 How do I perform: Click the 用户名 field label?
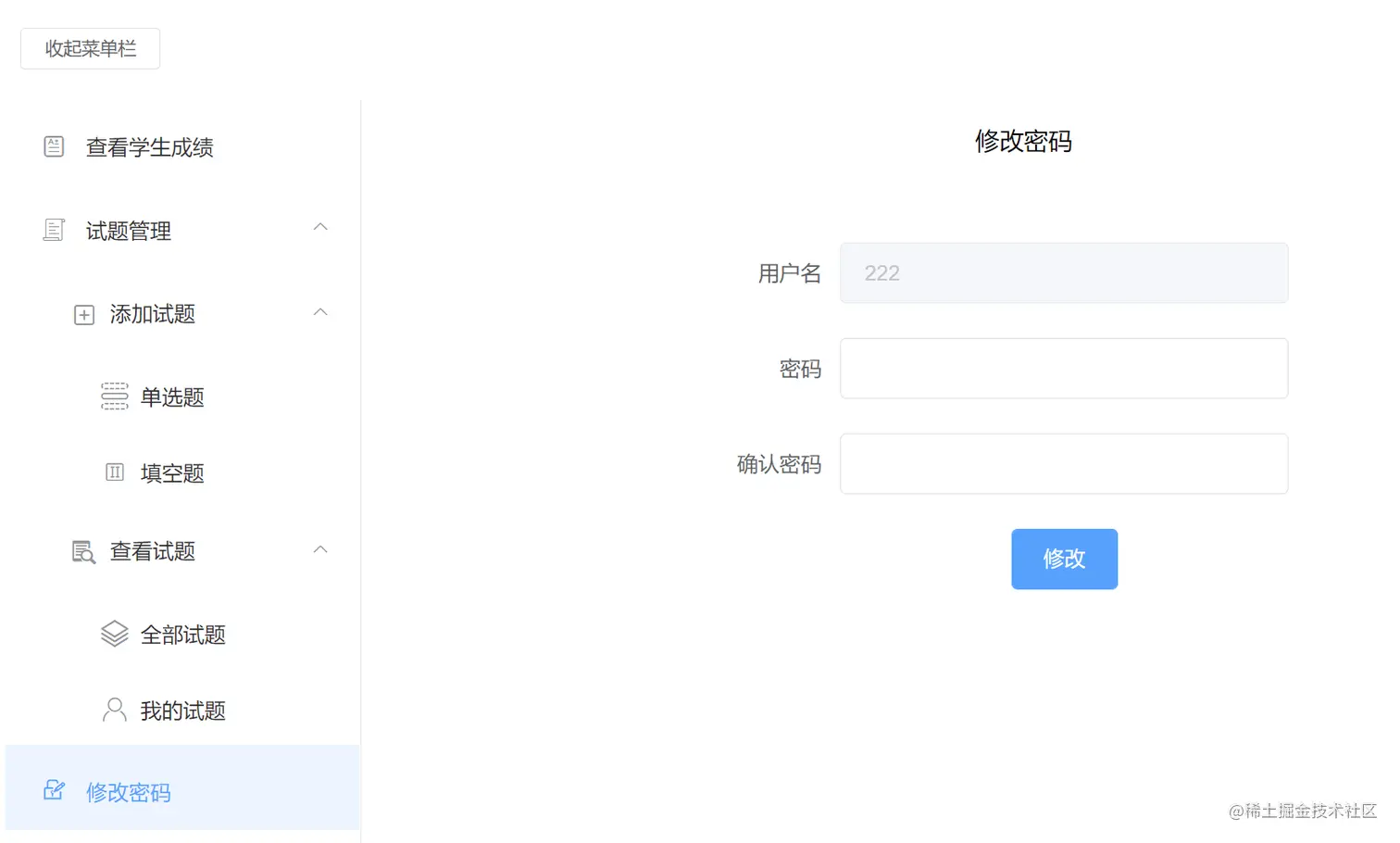(x=790, y=273)
